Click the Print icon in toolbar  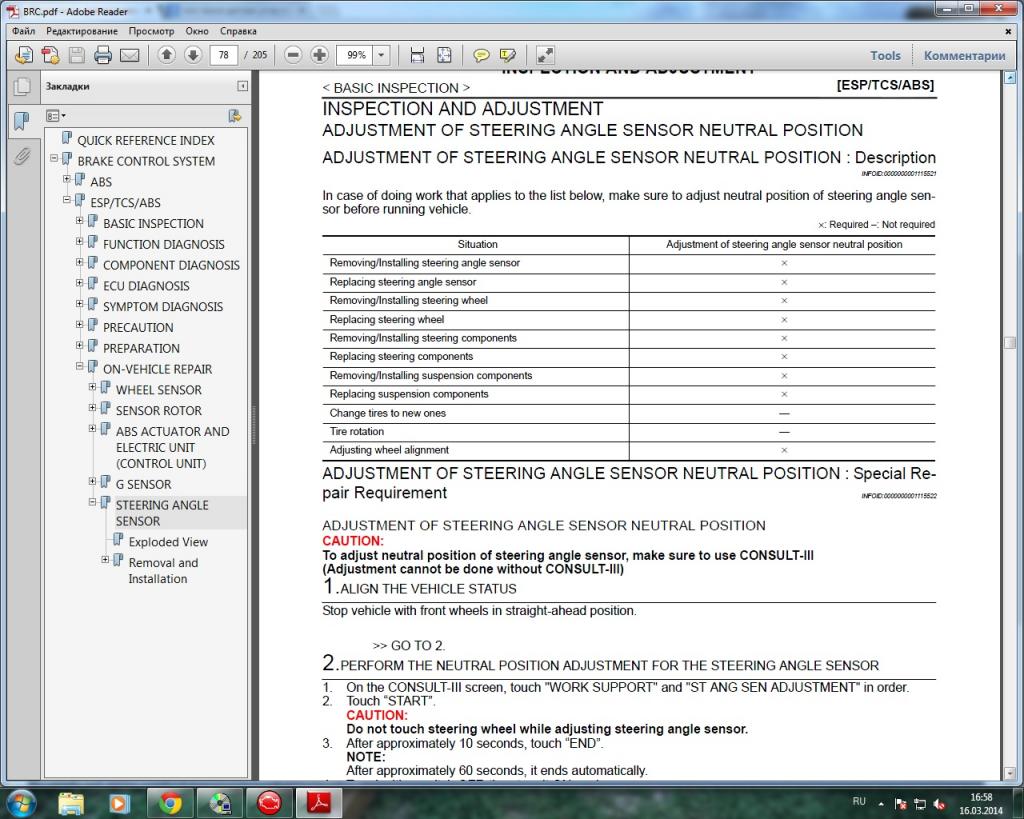coord(102,55)
